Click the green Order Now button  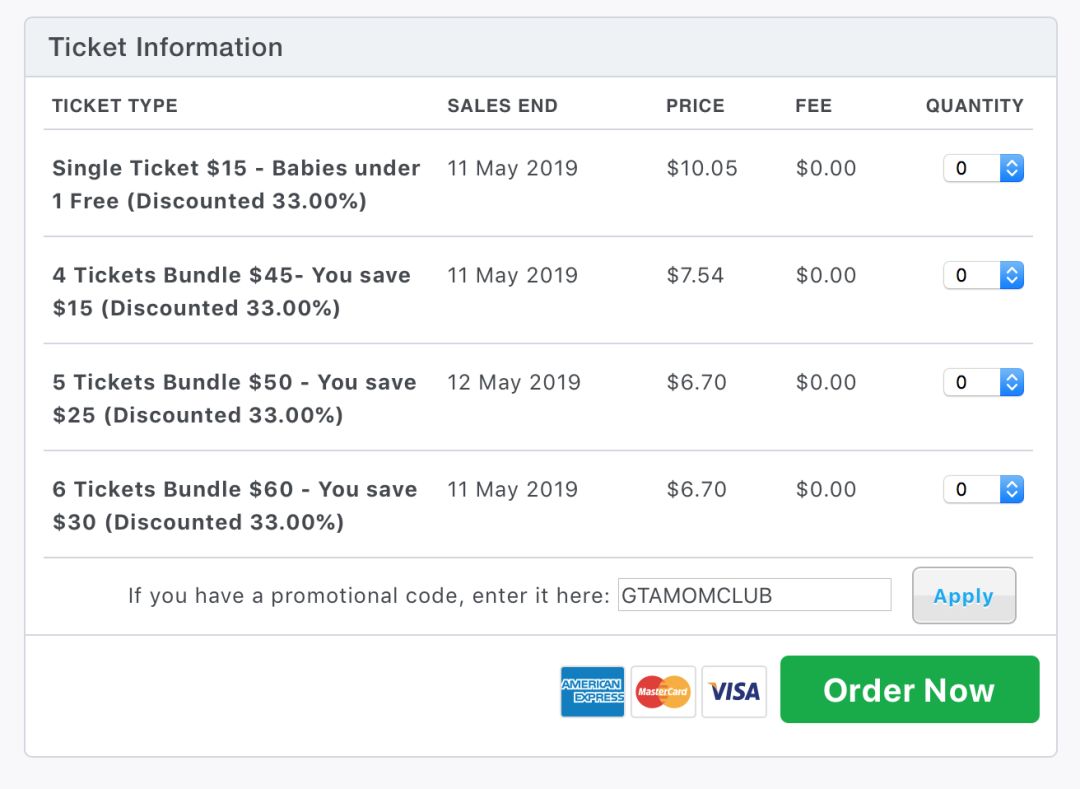(909, 689)
